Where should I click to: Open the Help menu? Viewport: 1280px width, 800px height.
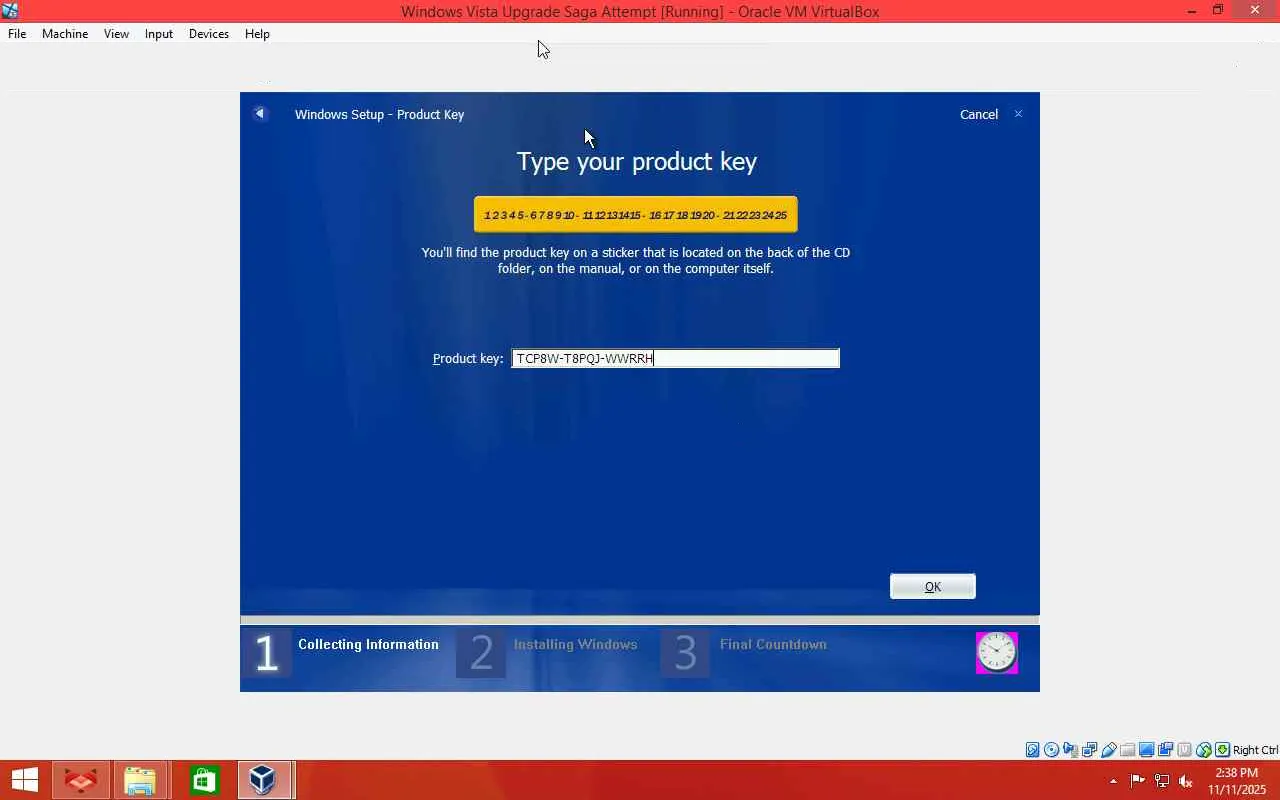(x=257, y=34)
